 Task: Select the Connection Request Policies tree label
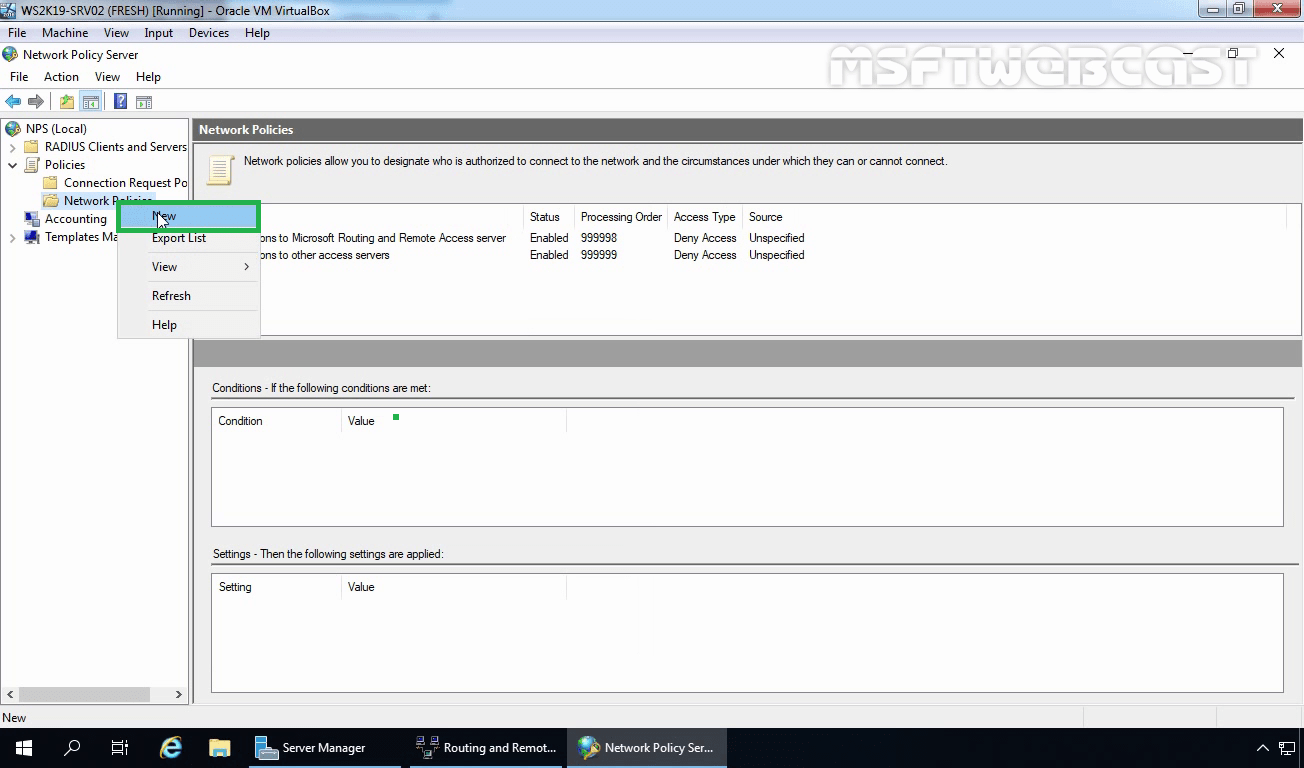[125, 183]
